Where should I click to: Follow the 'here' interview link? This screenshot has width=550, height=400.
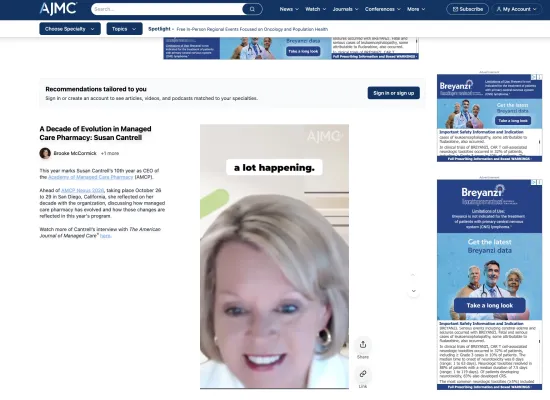tap(105, 236)
